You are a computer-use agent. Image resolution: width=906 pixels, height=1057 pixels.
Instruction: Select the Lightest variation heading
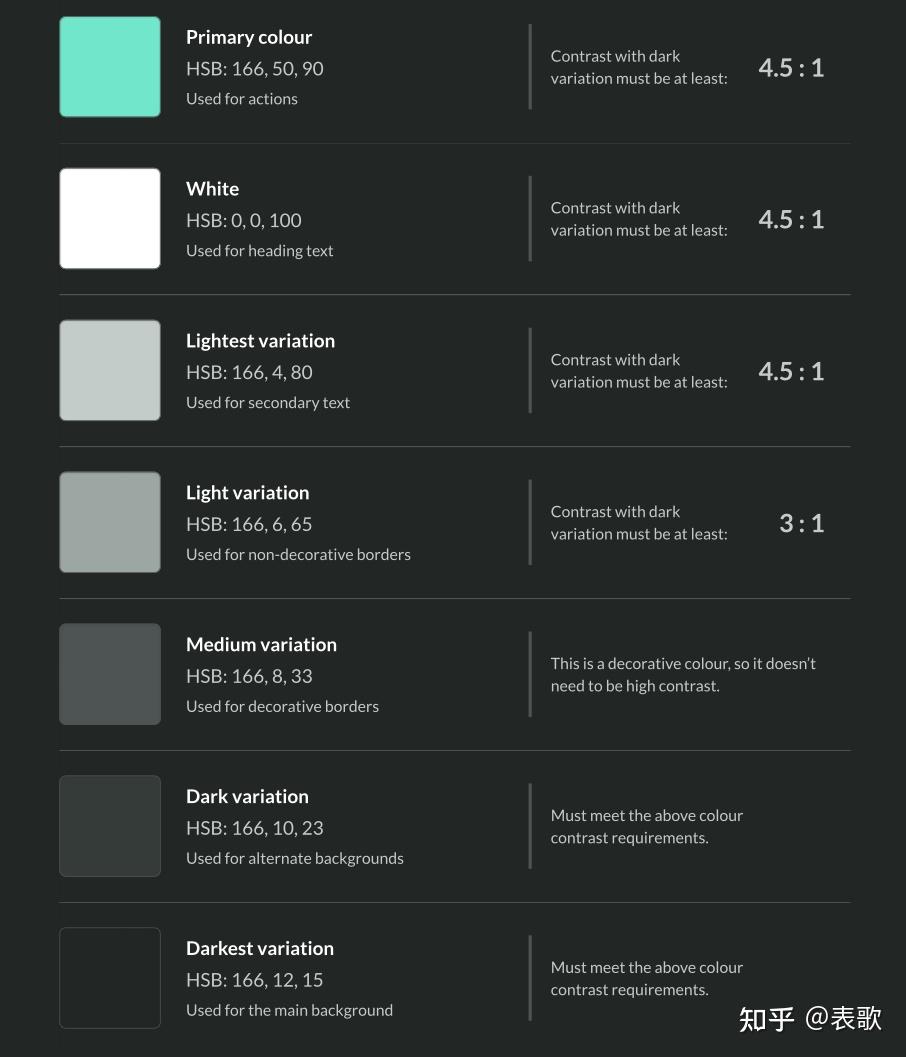click(x=260, y=341)
